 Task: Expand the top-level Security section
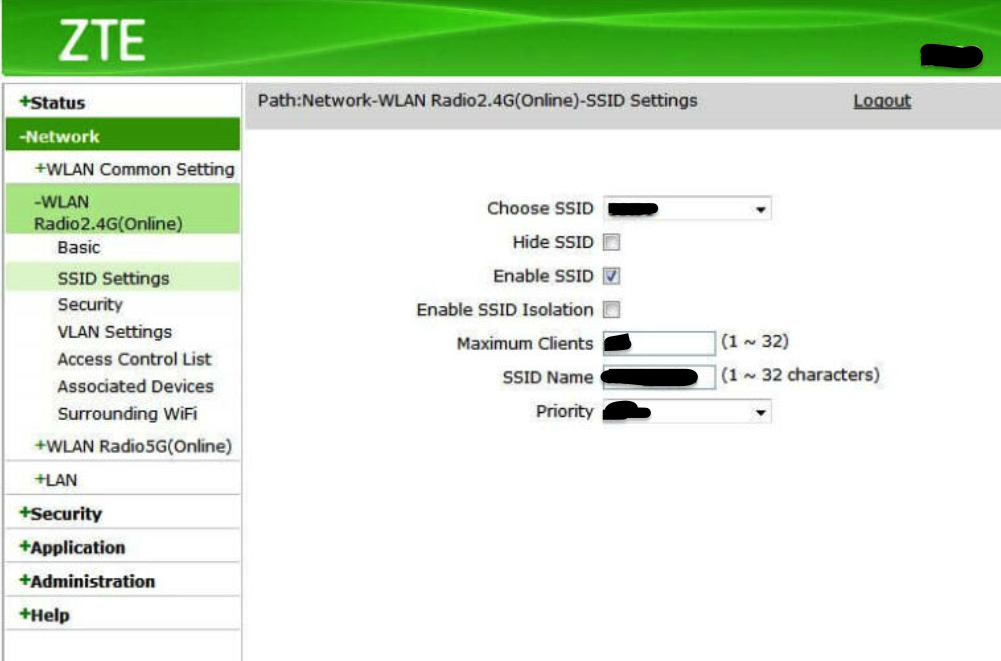pyautogui.click(x=61, y=513)
